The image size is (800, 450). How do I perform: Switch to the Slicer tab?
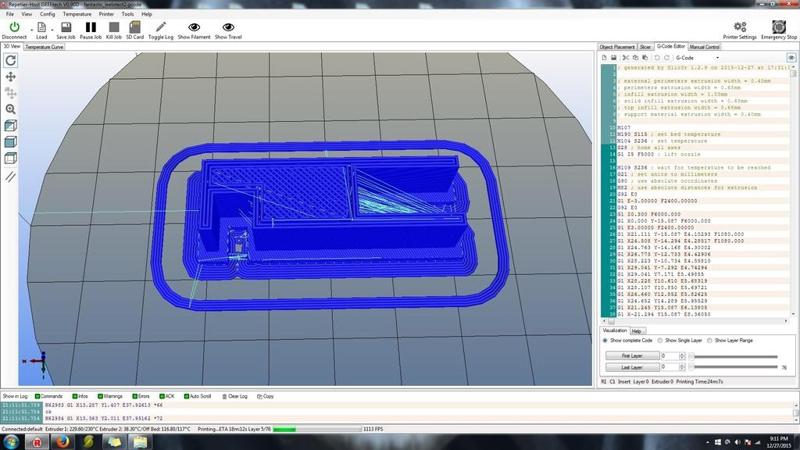tap(645, 47)
